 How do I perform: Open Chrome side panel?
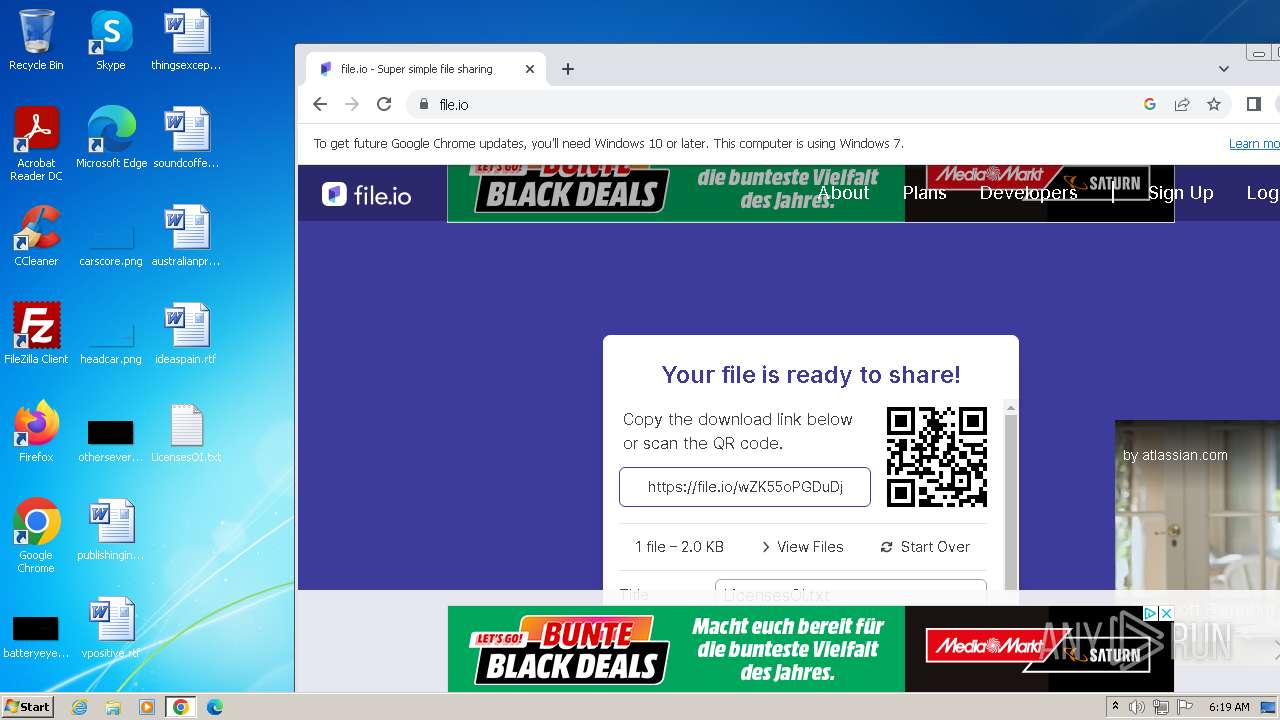pos(1254,104)
